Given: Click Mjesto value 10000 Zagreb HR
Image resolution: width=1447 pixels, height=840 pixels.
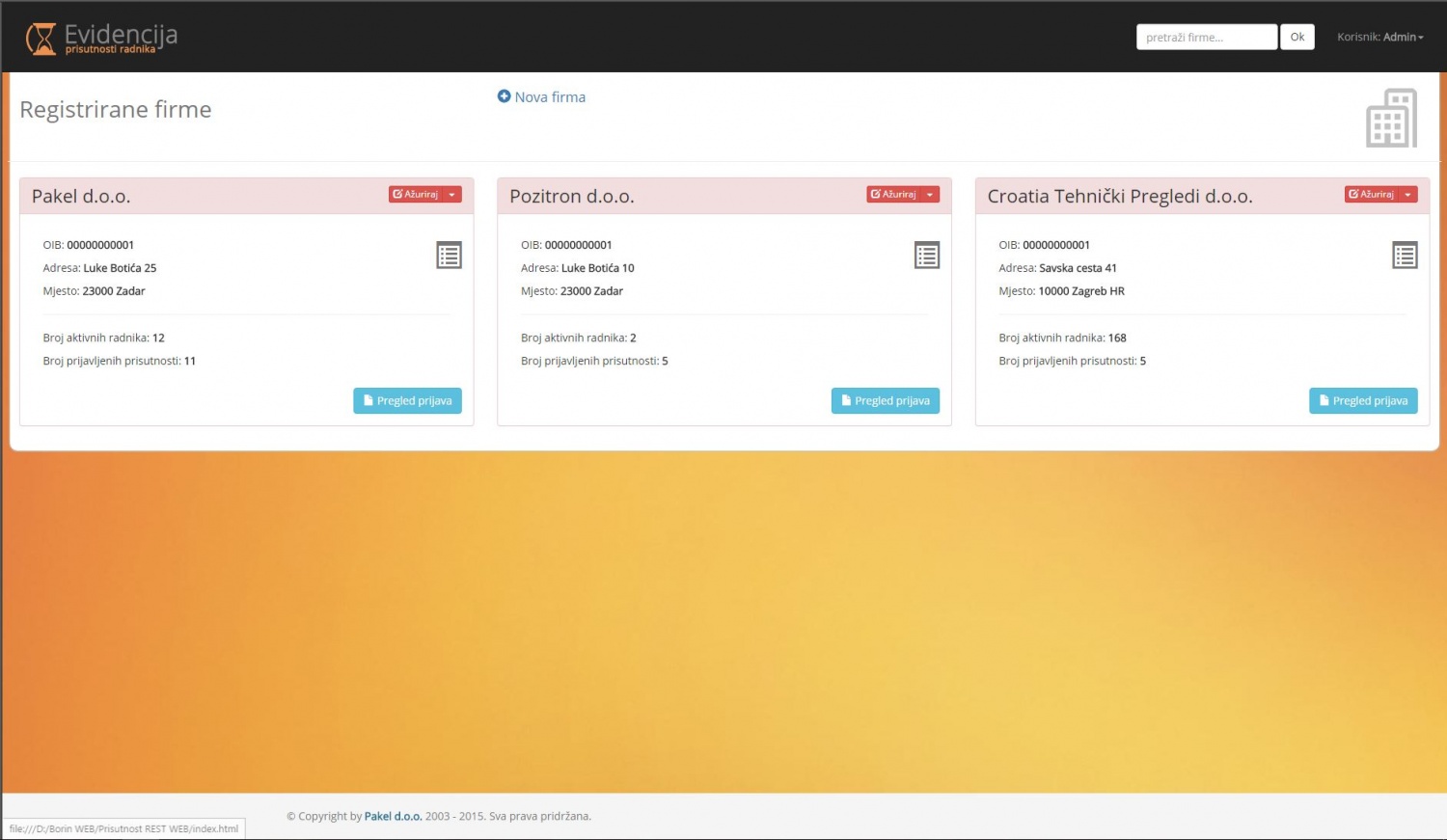Looking at the screenshot, I should pyautogui.click(x=1081, y=291).
